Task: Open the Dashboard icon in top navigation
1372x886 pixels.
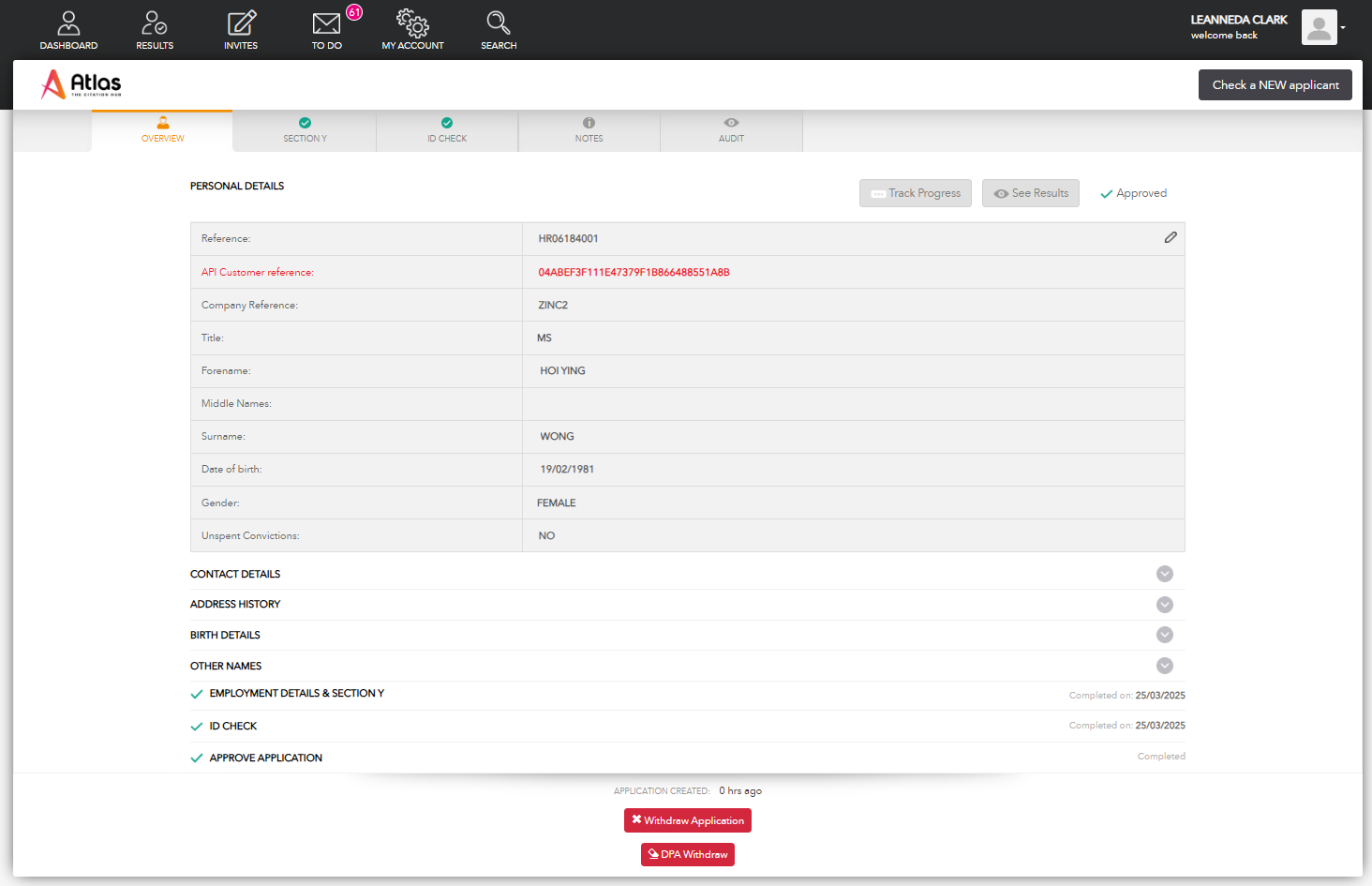Action: pos(68,23)
